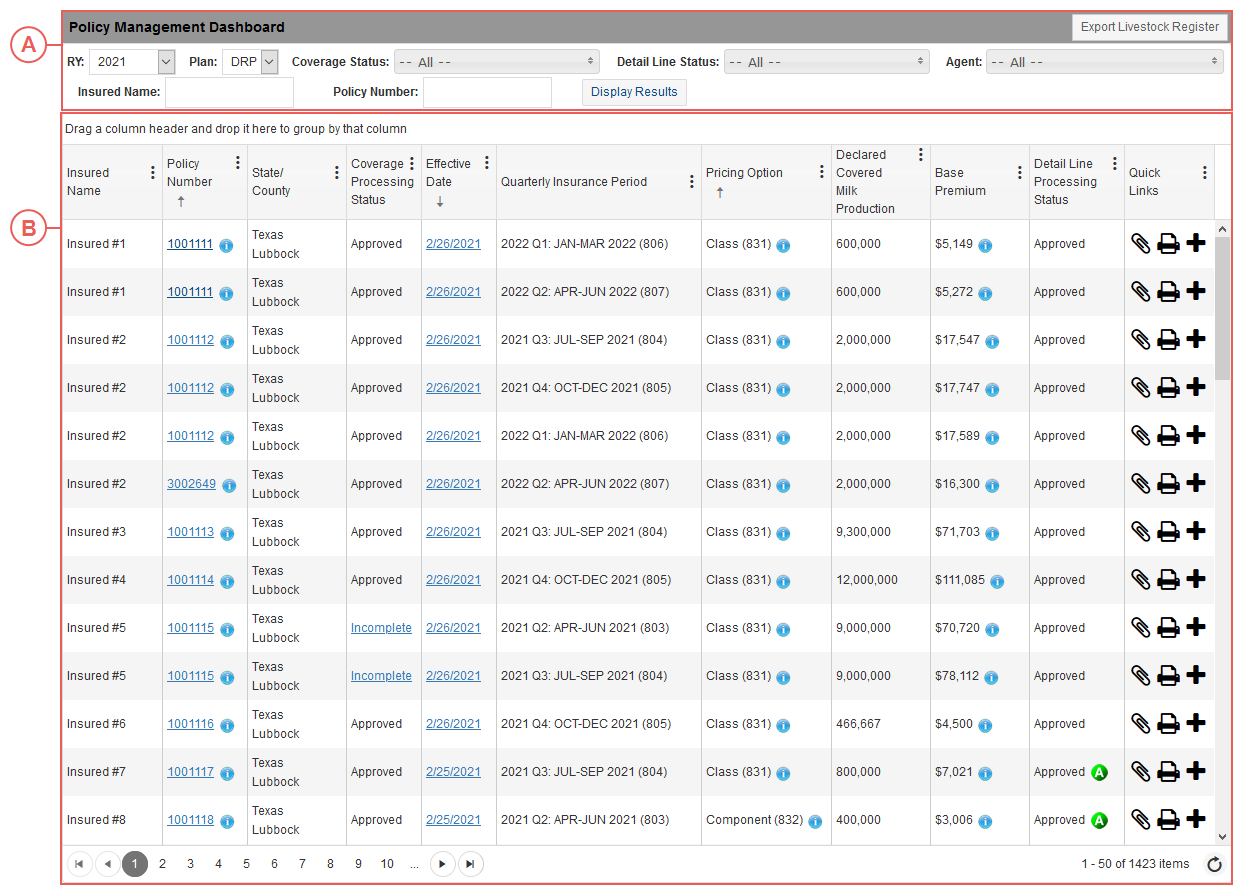Click the info icon beside policy number 1001111
This screenshot has width=1244, height=896.
227,244
